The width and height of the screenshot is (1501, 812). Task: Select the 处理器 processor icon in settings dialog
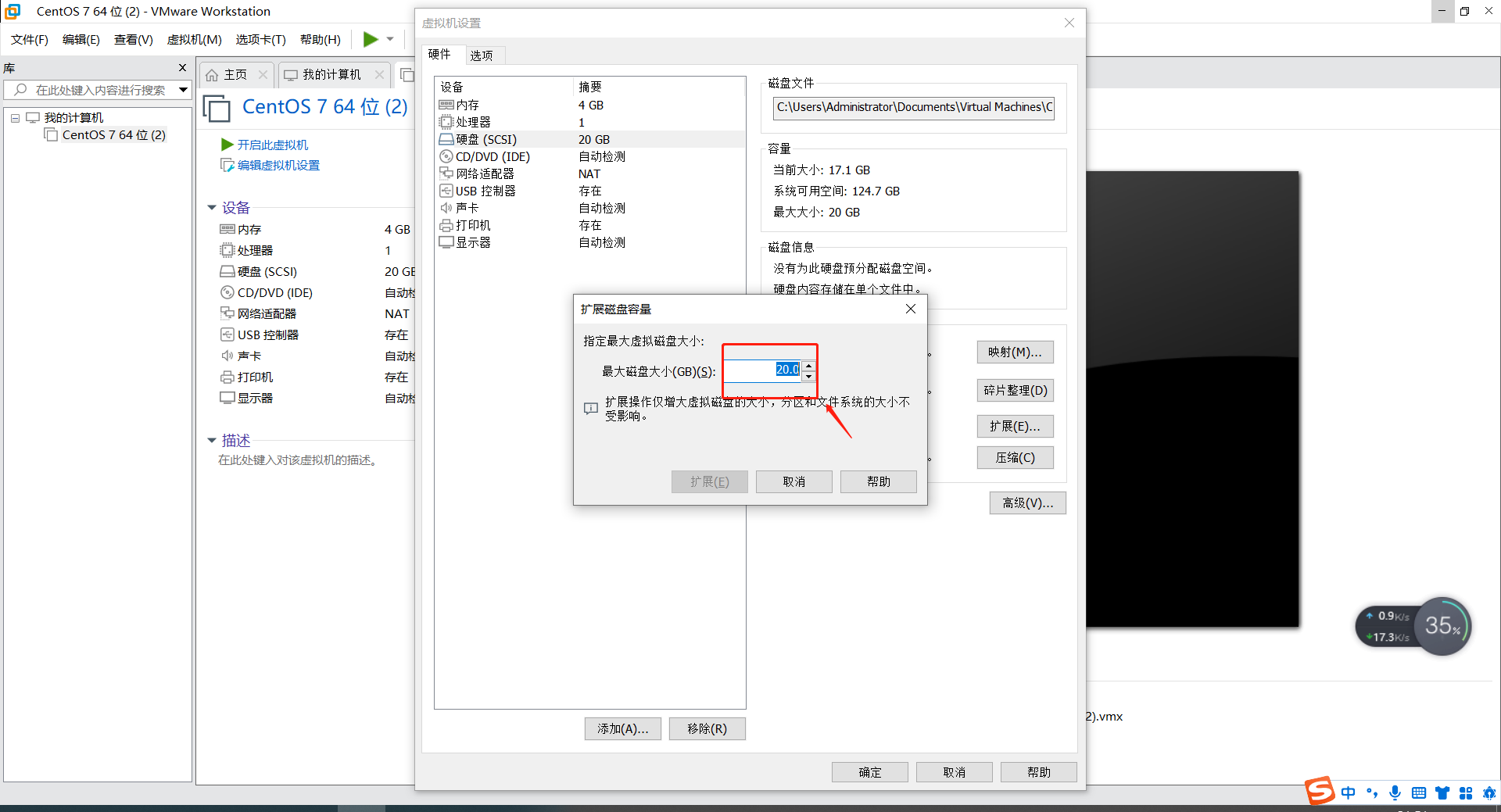[446, 122]
